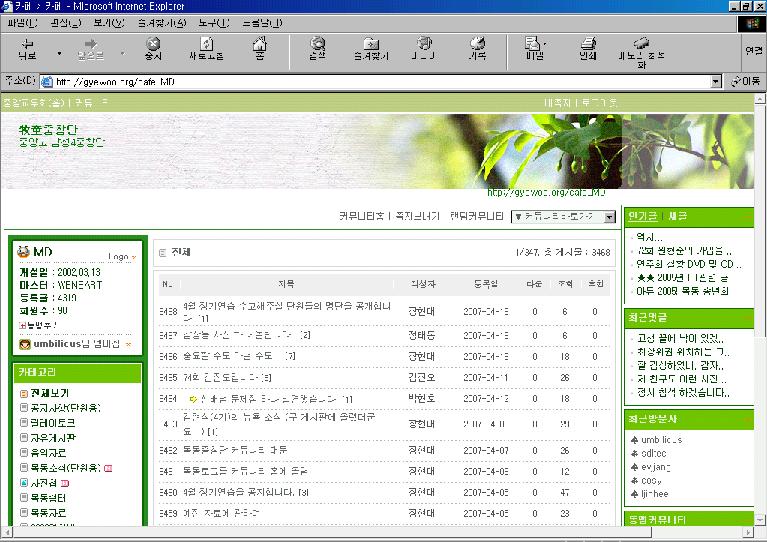Click the Mail toolbar icon
Screen dimensions: 767x542
535,49
